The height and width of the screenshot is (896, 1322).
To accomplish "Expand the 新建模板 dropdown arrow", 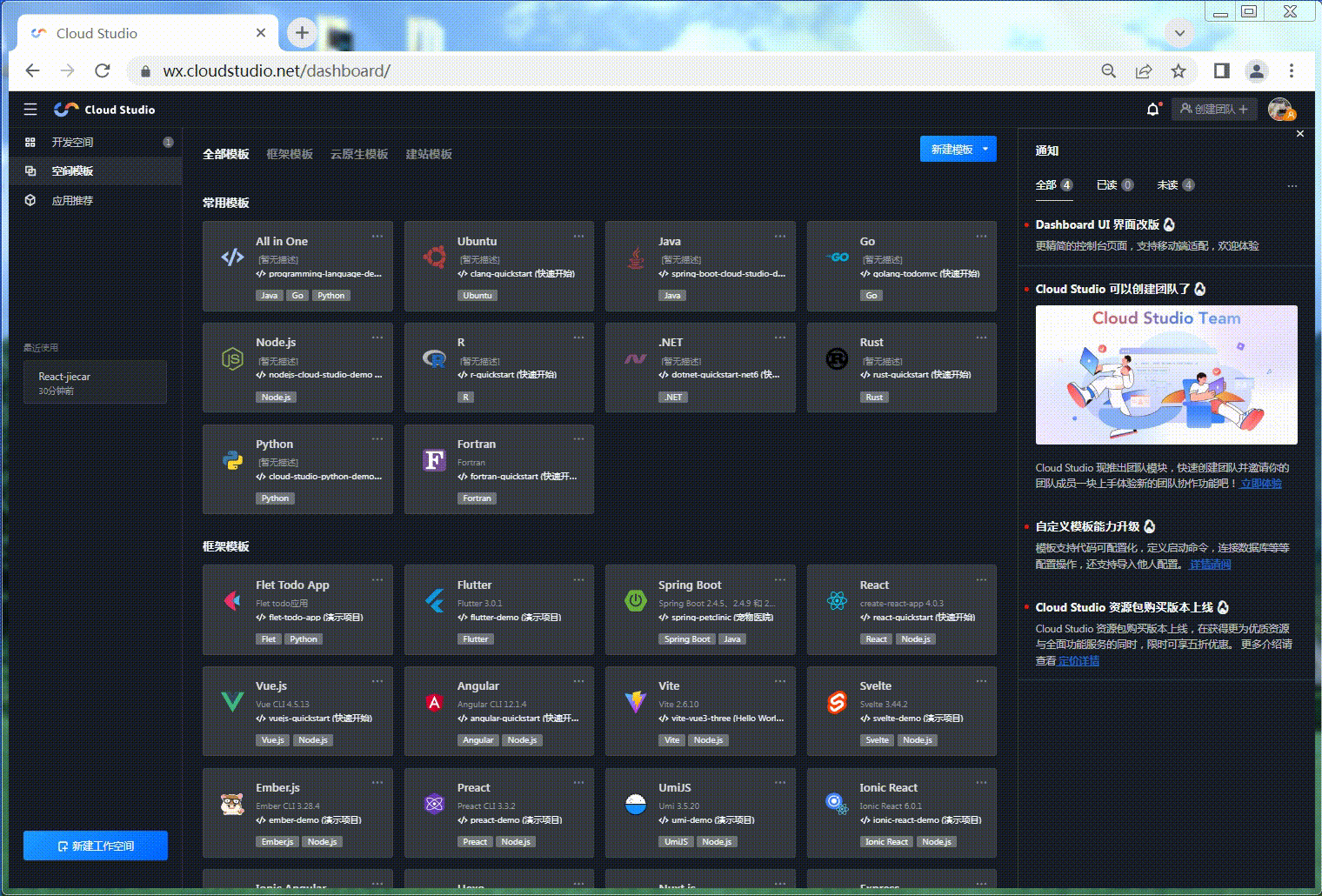I will 985,149.
